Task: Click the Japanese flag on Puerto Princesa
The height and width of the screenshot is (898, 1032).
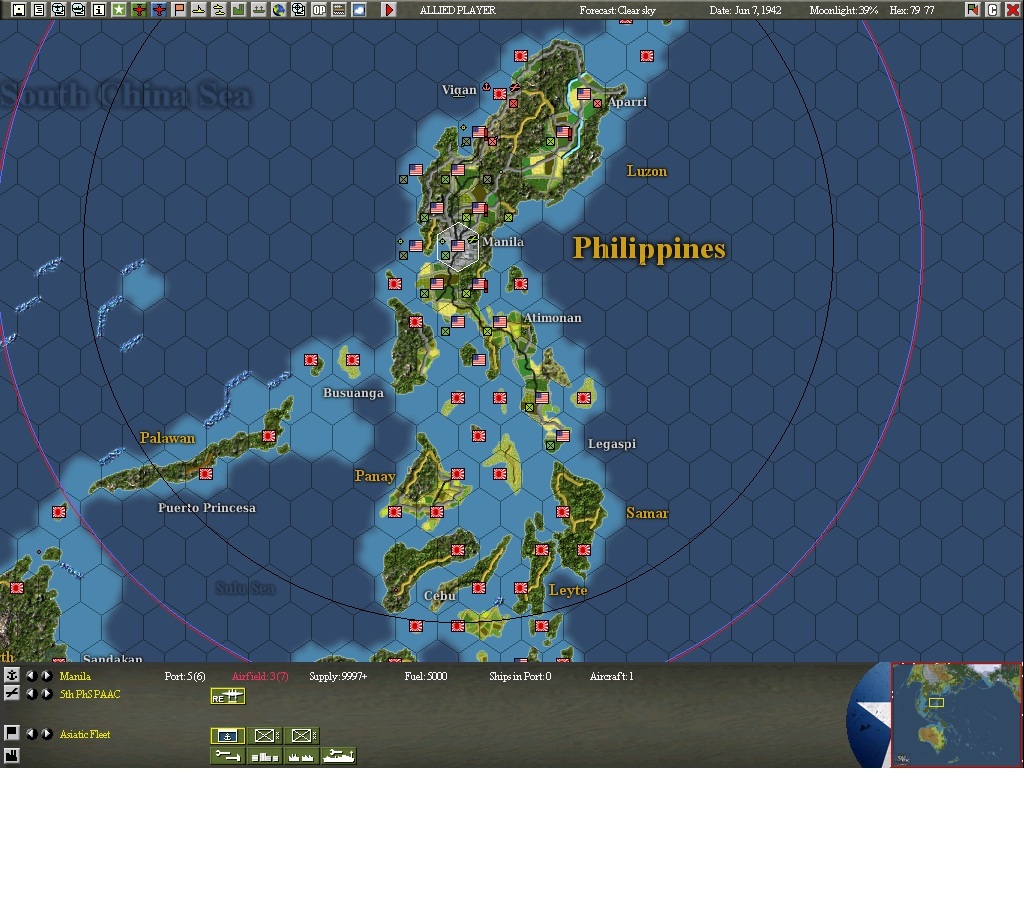Action: point(205,473)
